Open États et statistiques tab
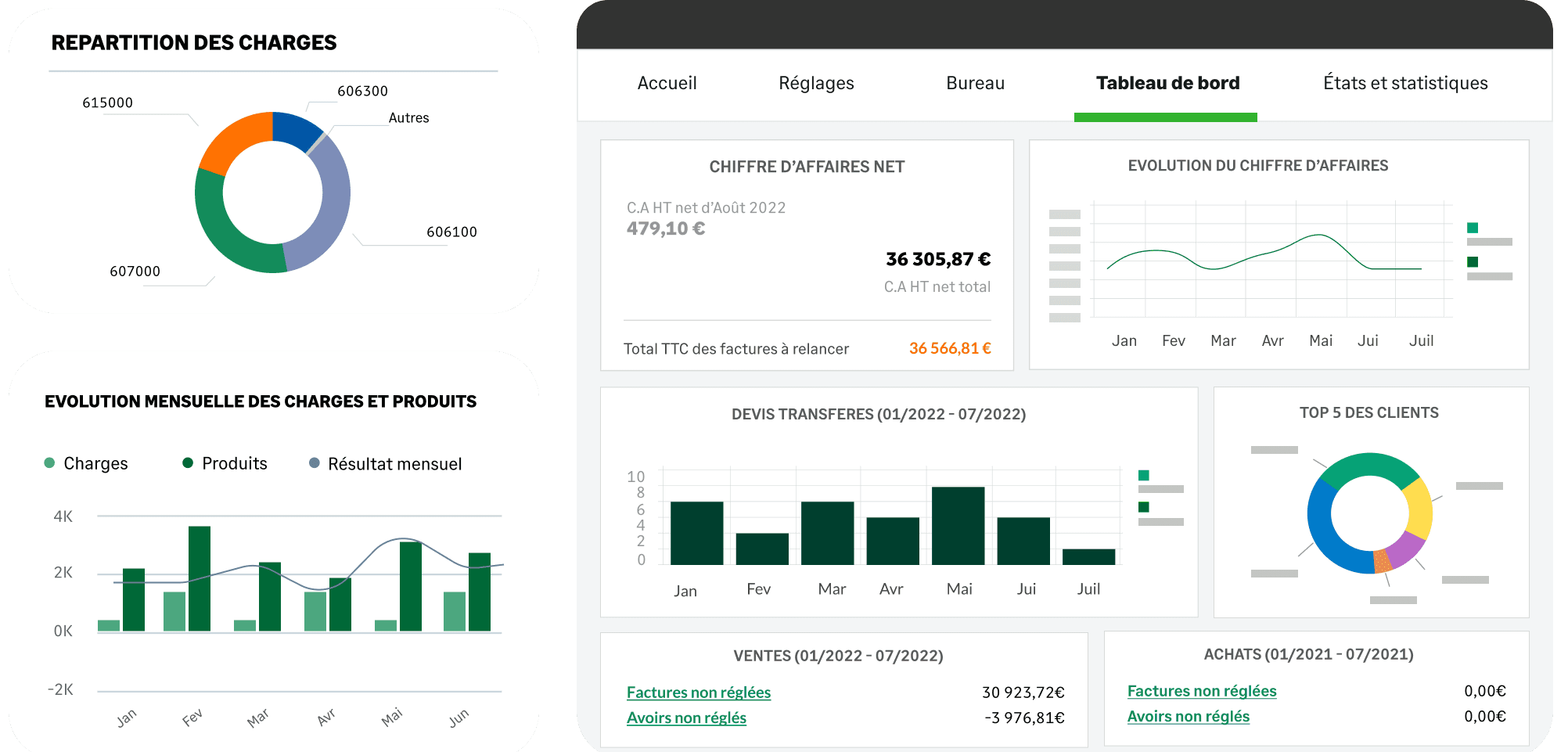Viewport: 1568px width, 752px height. click(x=1405, y=83)
